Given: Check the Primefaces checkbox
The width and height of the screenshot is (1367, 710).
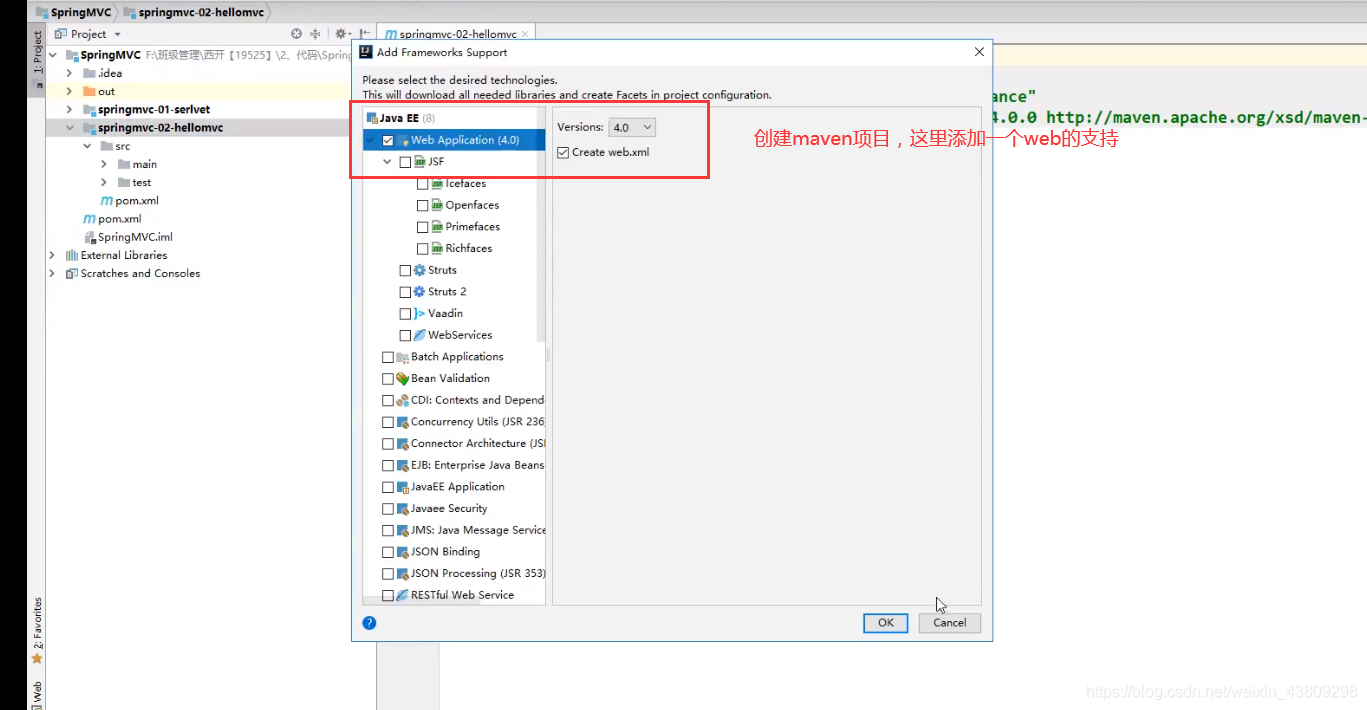Looking at the screenshot, I should coord(423,227).
